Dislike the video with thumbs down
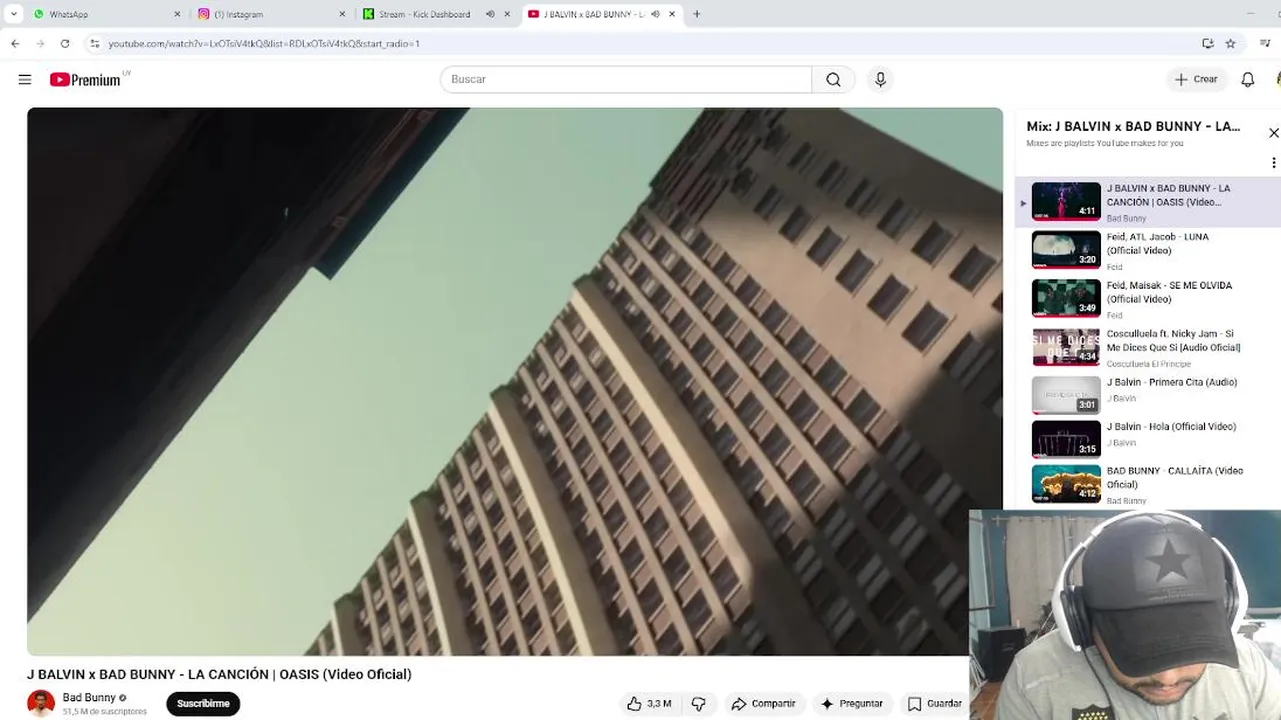Screen dimensions: 1281x720 point(699,704)
